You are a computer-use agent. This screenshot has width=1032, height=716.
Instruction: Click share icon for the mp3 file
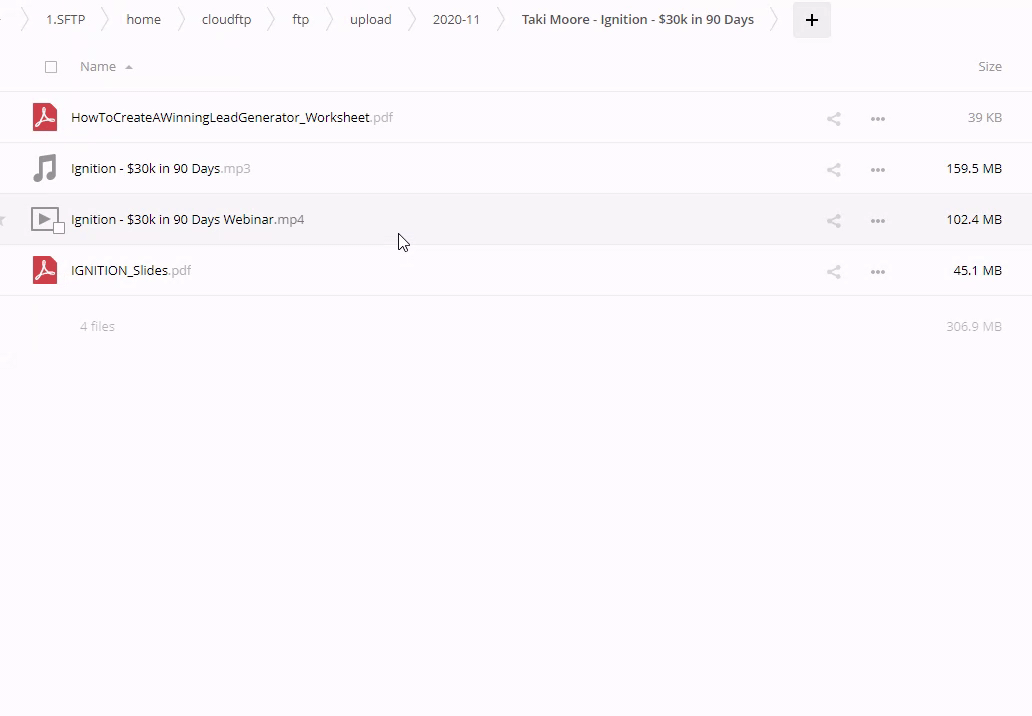coord(833,169)
